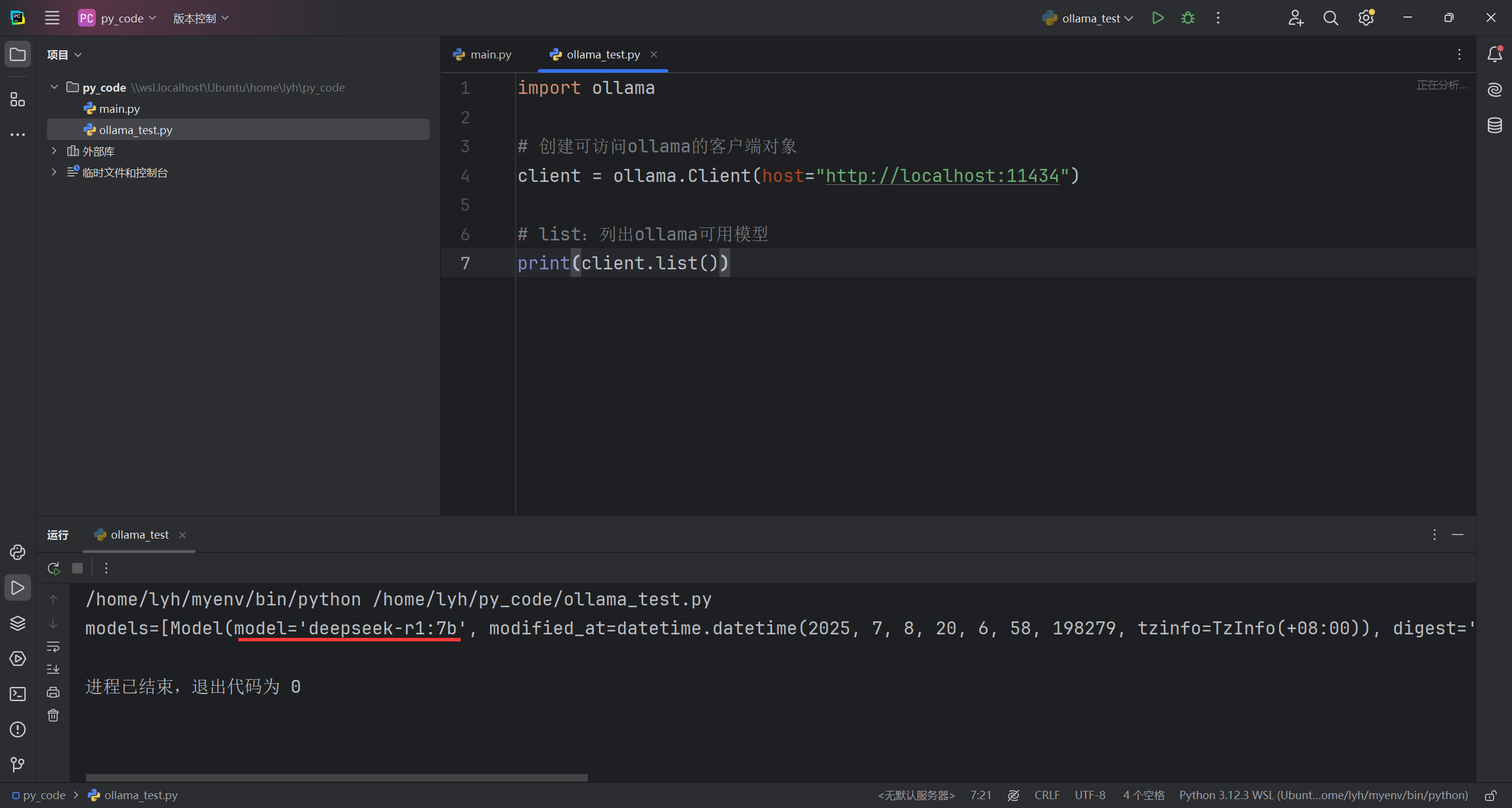The width and height of the screenshot is (1512, 808).
Task: Start debugging with the bug icon
Action: click(1188, 18)
